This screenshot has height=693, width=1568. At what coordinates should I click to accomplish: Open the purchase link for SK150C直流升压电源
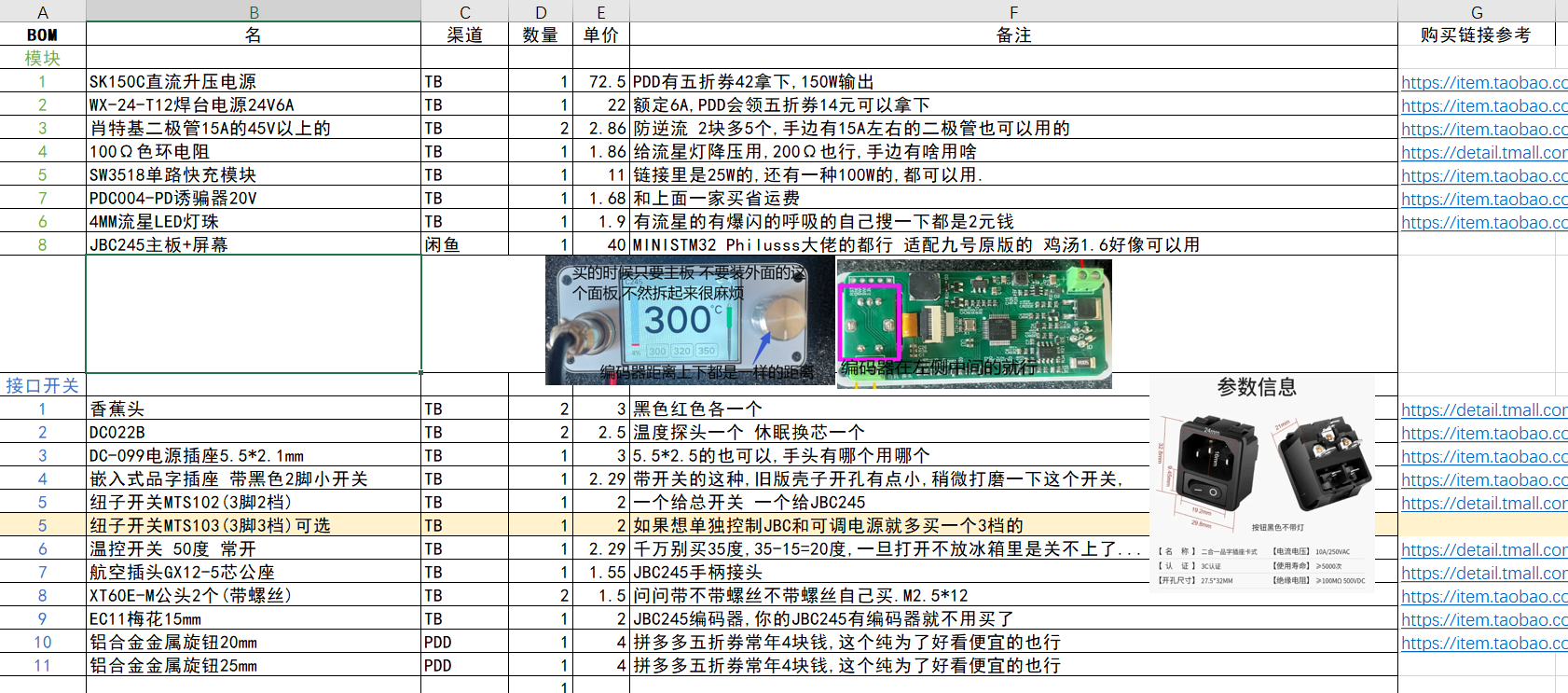(1484, 82)
